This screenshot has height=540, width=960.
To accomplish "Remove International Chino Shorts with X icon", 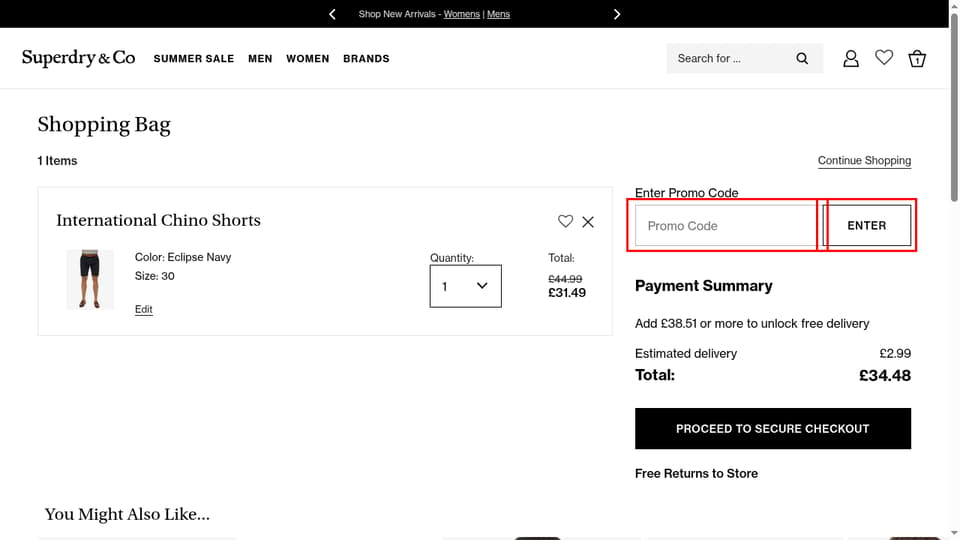I will coord(588,222).
